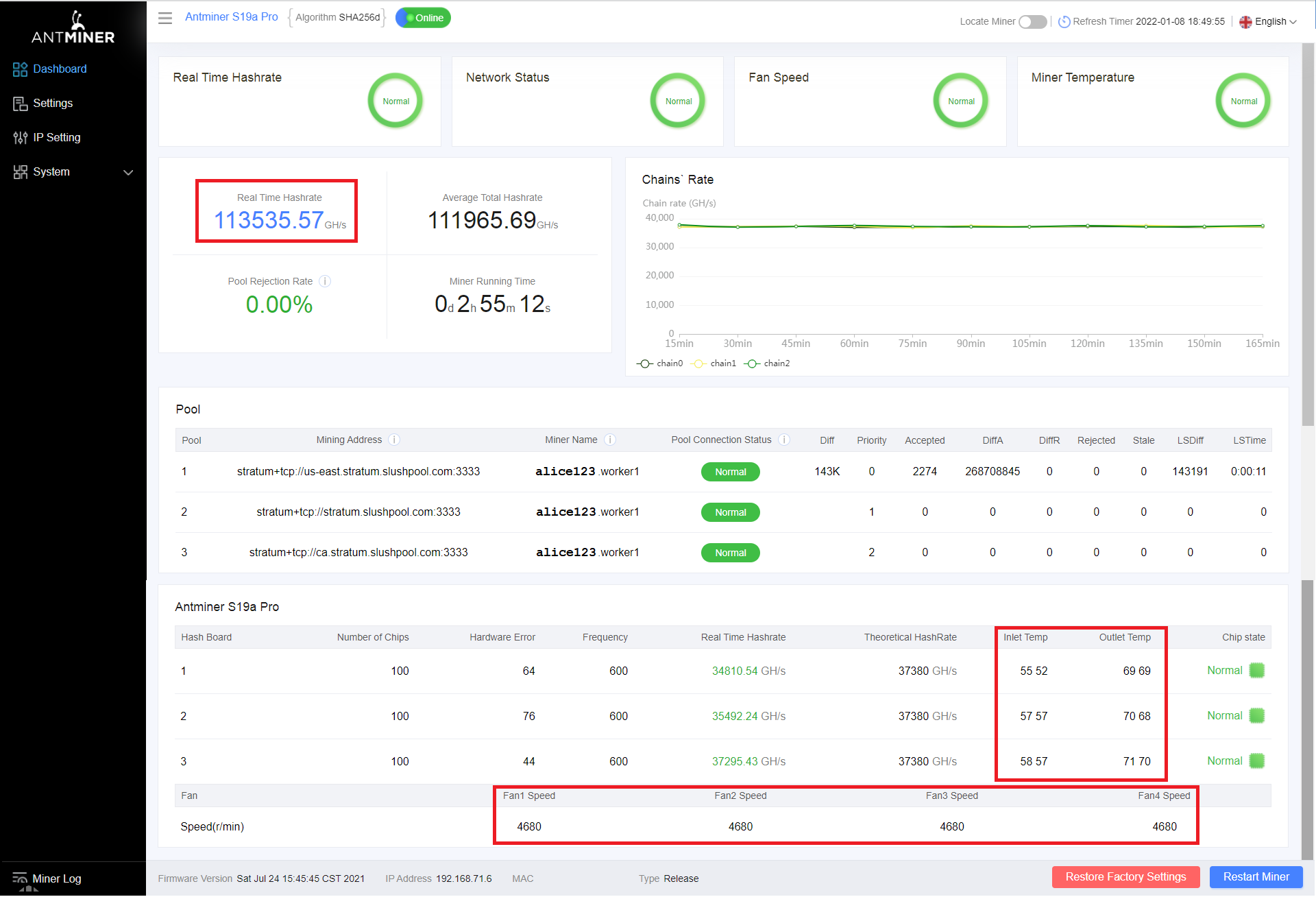Click the IP Setting sliders icon
Viewport: 1316px width, 897px height.
20,138
